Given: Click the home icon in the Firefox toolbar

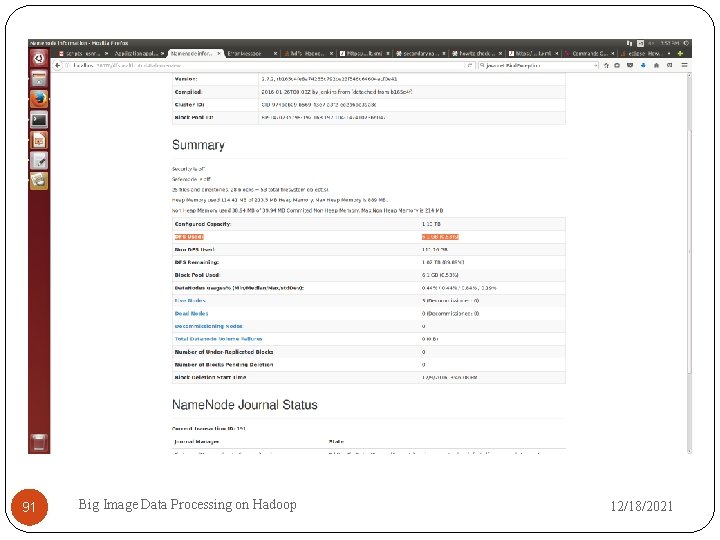Looking at the screenshot, I should pyautogui.click(x=656, y=66).
